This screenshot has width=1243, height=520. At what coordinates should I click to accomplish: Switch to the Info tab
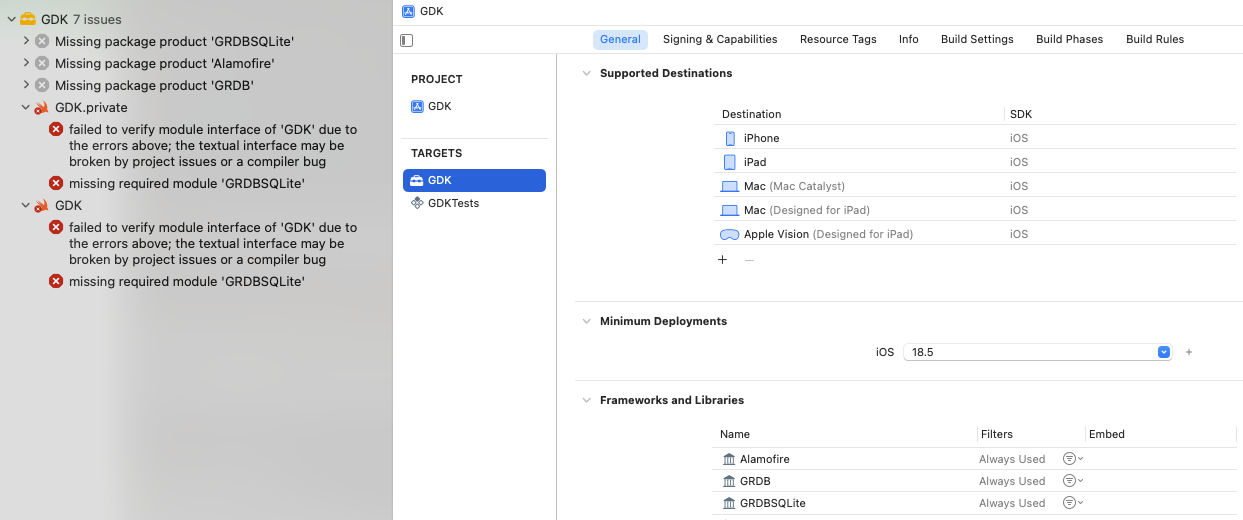(908, 39)
